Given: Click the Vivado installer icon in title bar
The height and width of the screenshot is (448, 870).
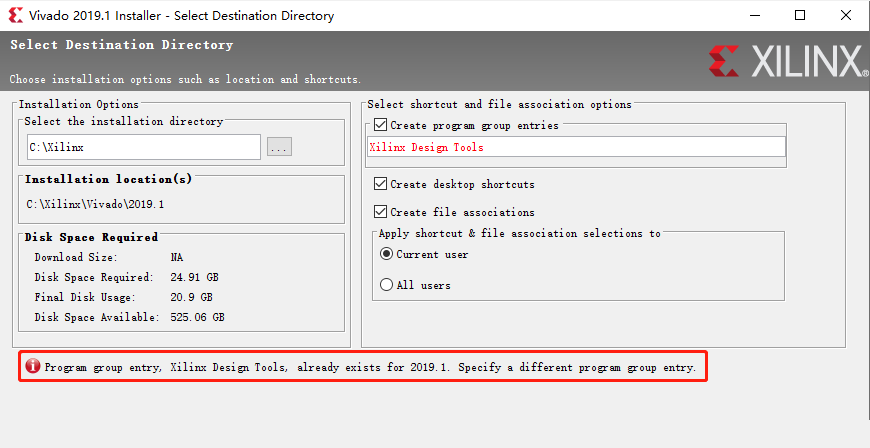Looking at the screenshot, I should point(15,15).
